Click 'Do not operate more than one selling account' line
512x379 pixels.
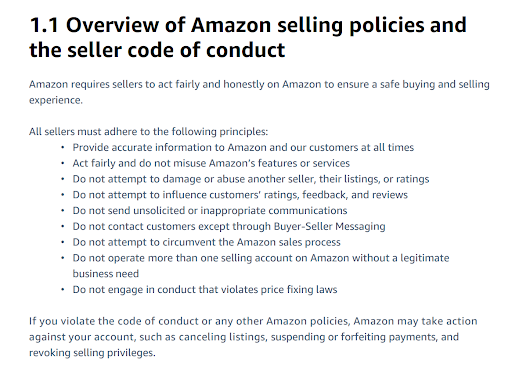[x=261, y=258]
